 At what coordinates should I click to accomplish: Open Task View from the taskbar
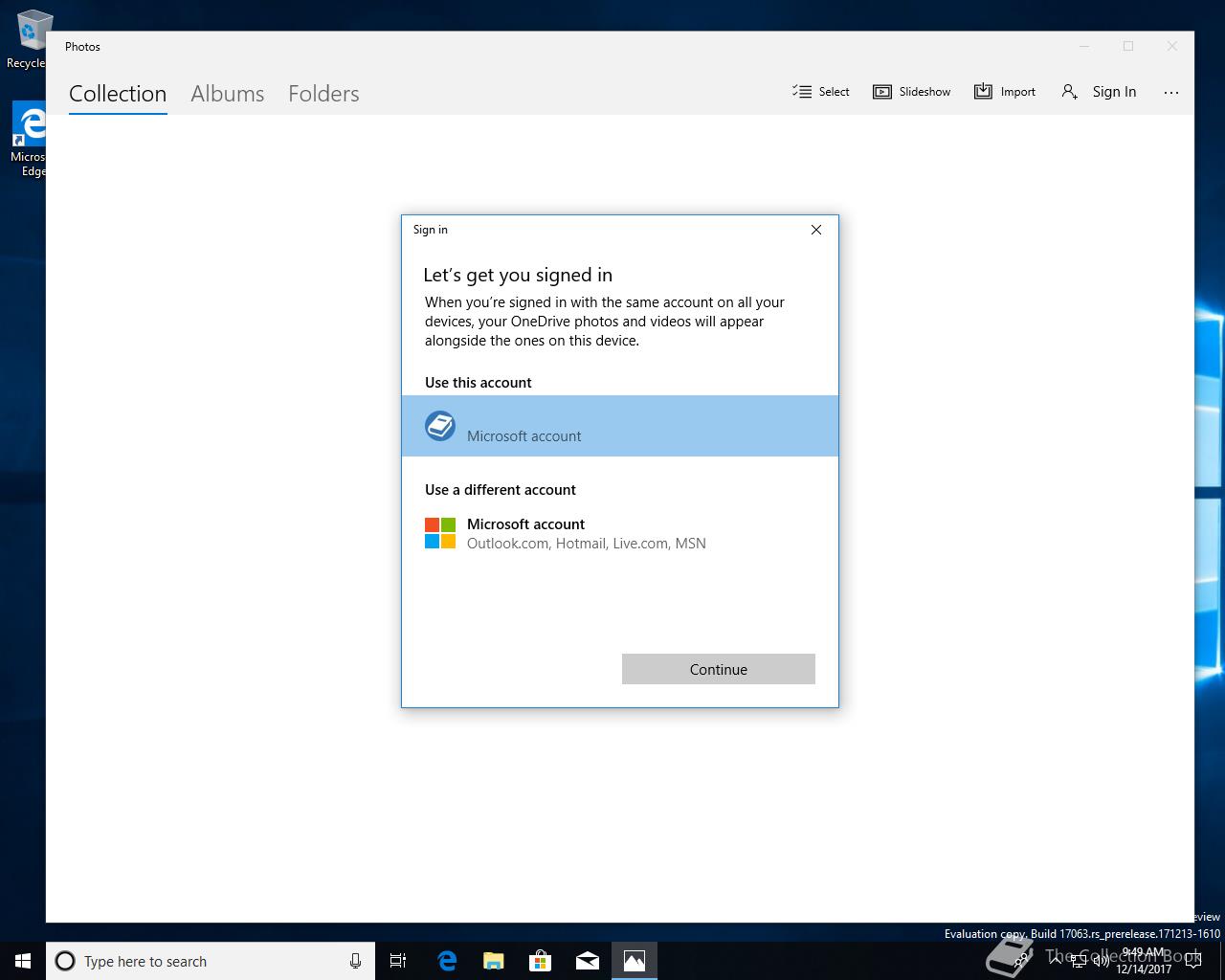[398, 961]
